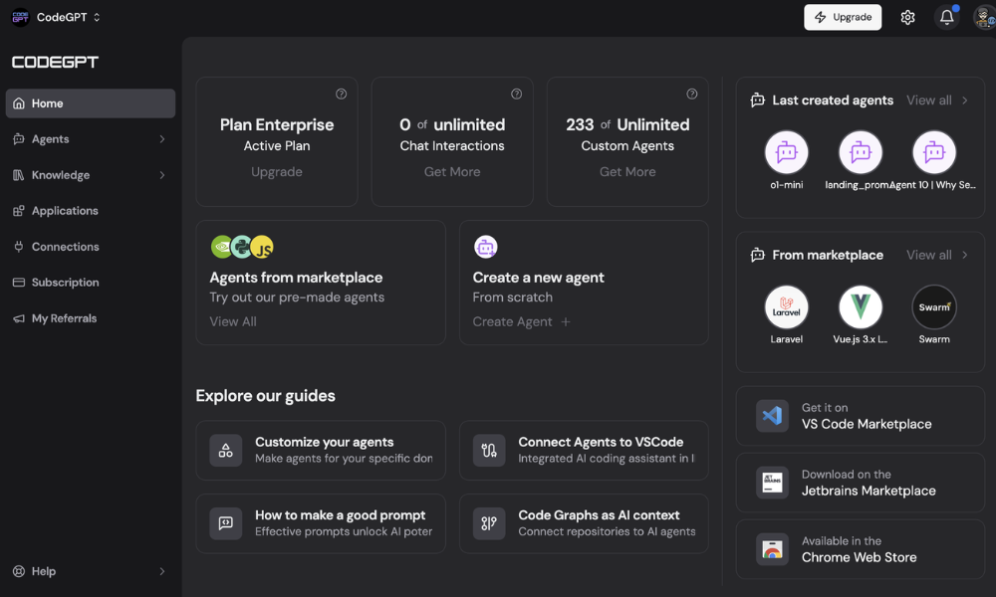Expand the Knowledge sidebar section
996x597 pixels.
coord(90,174)
